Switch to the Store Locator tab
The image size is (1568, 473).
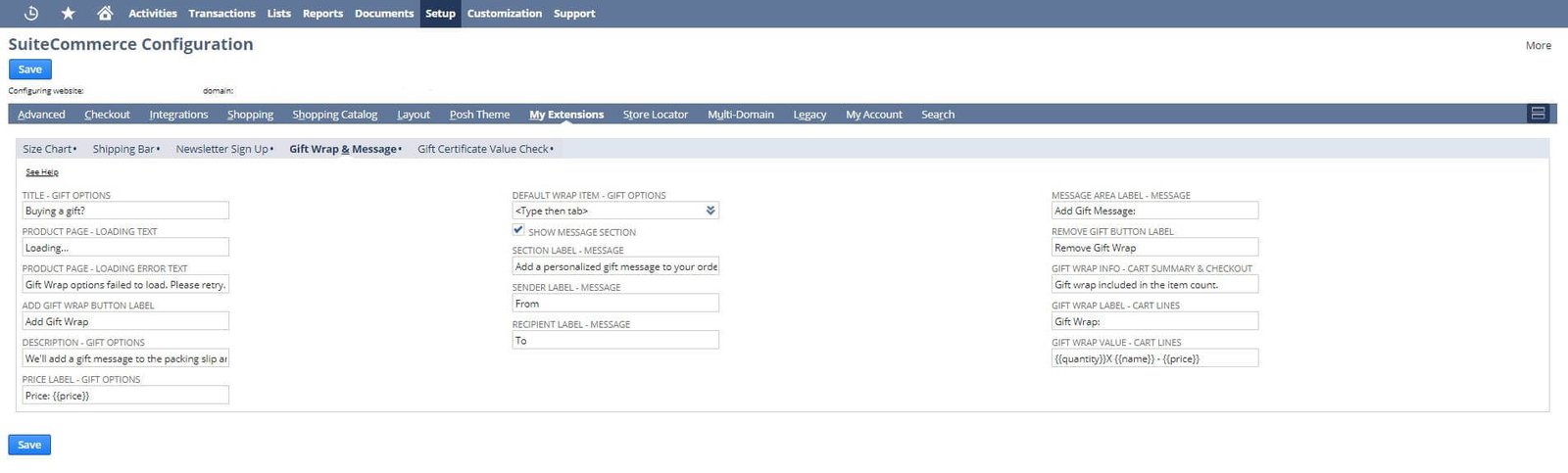656,115
